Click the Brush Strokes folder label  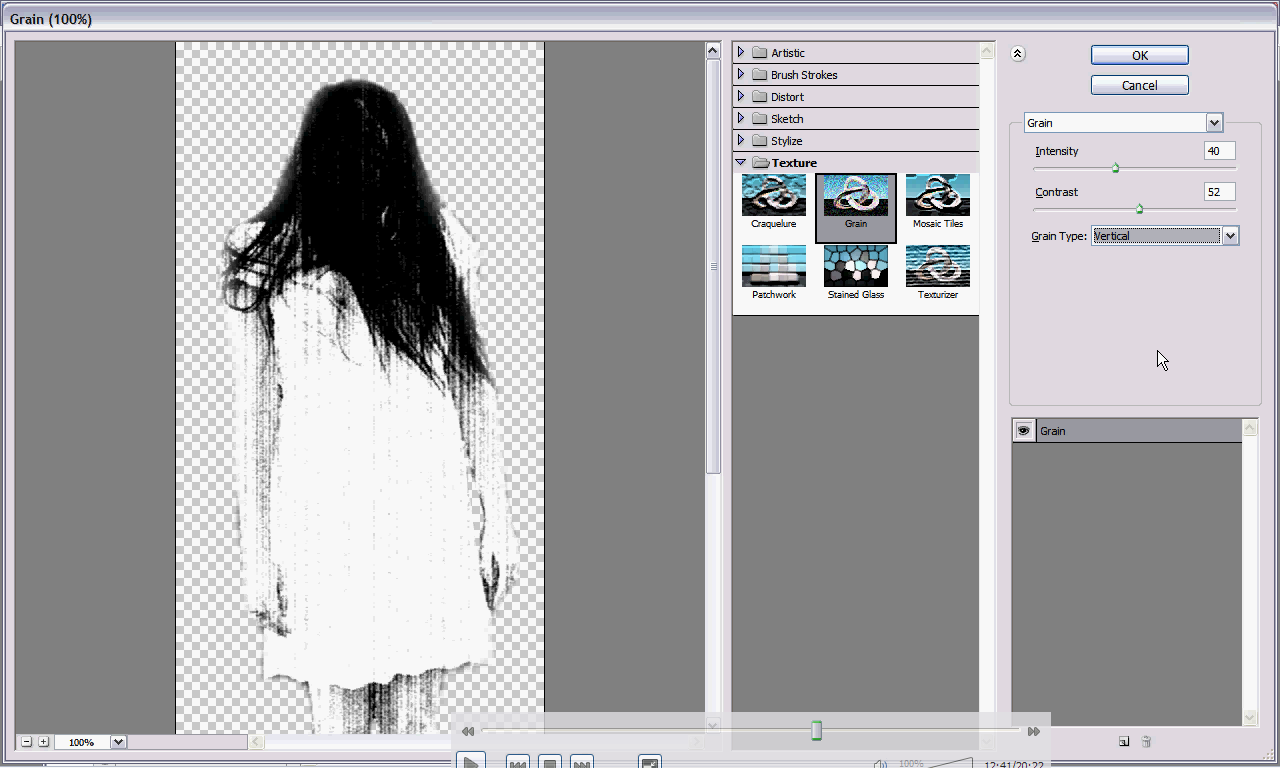coord(804,75)
